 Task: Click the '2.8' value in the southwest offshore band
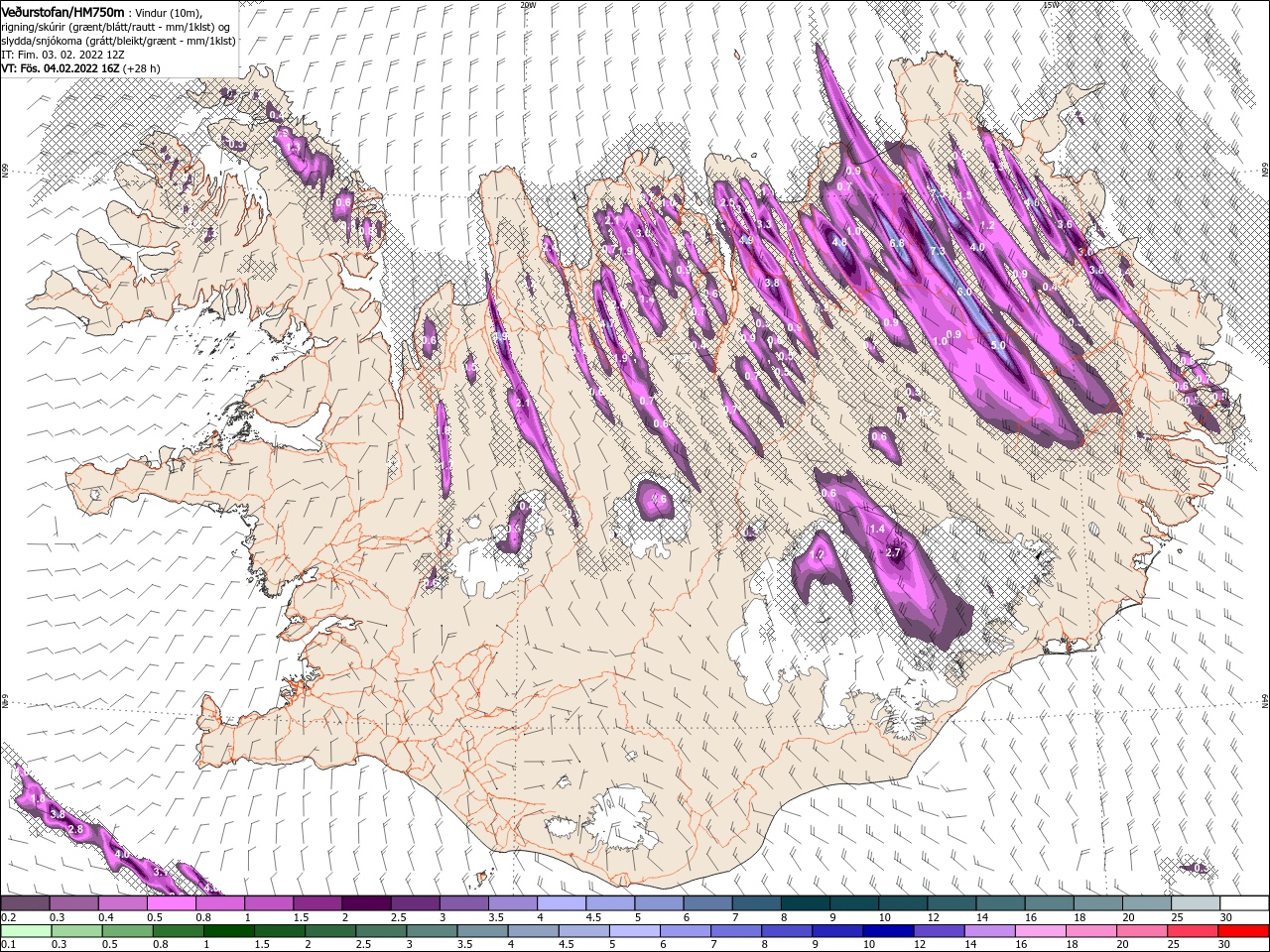point(76,829)
